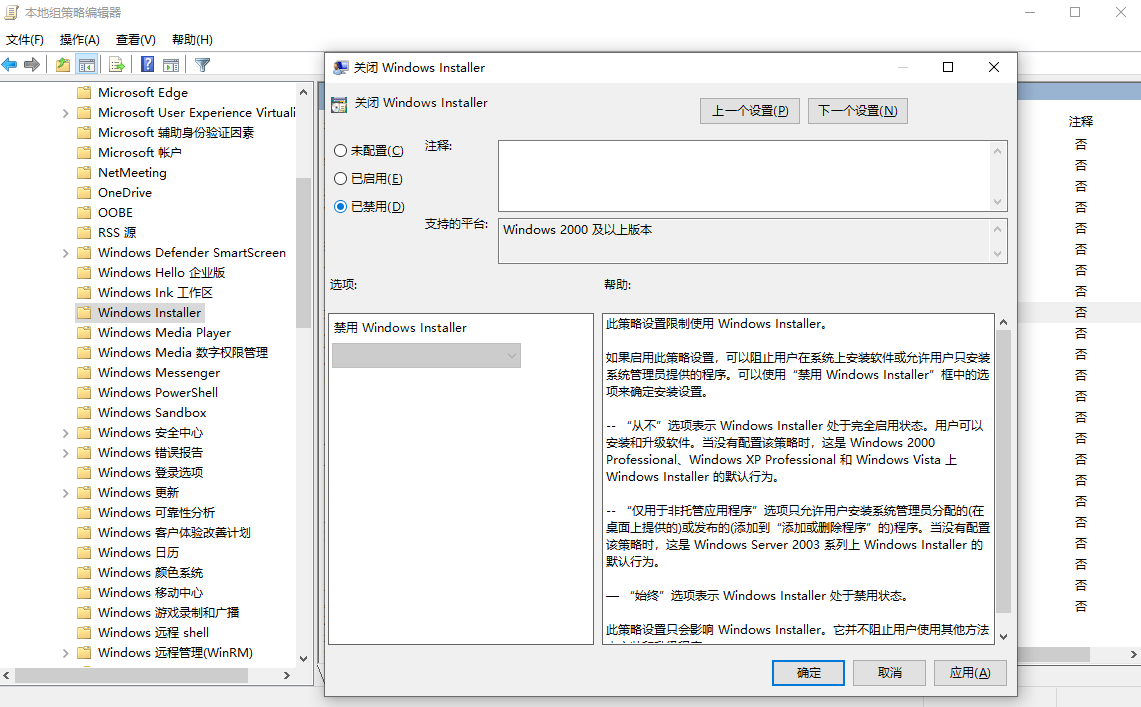This screenshot has width=1141, height=707.
Task: Click the help text scroll-down arrow
Action: tap(1003, 636)
